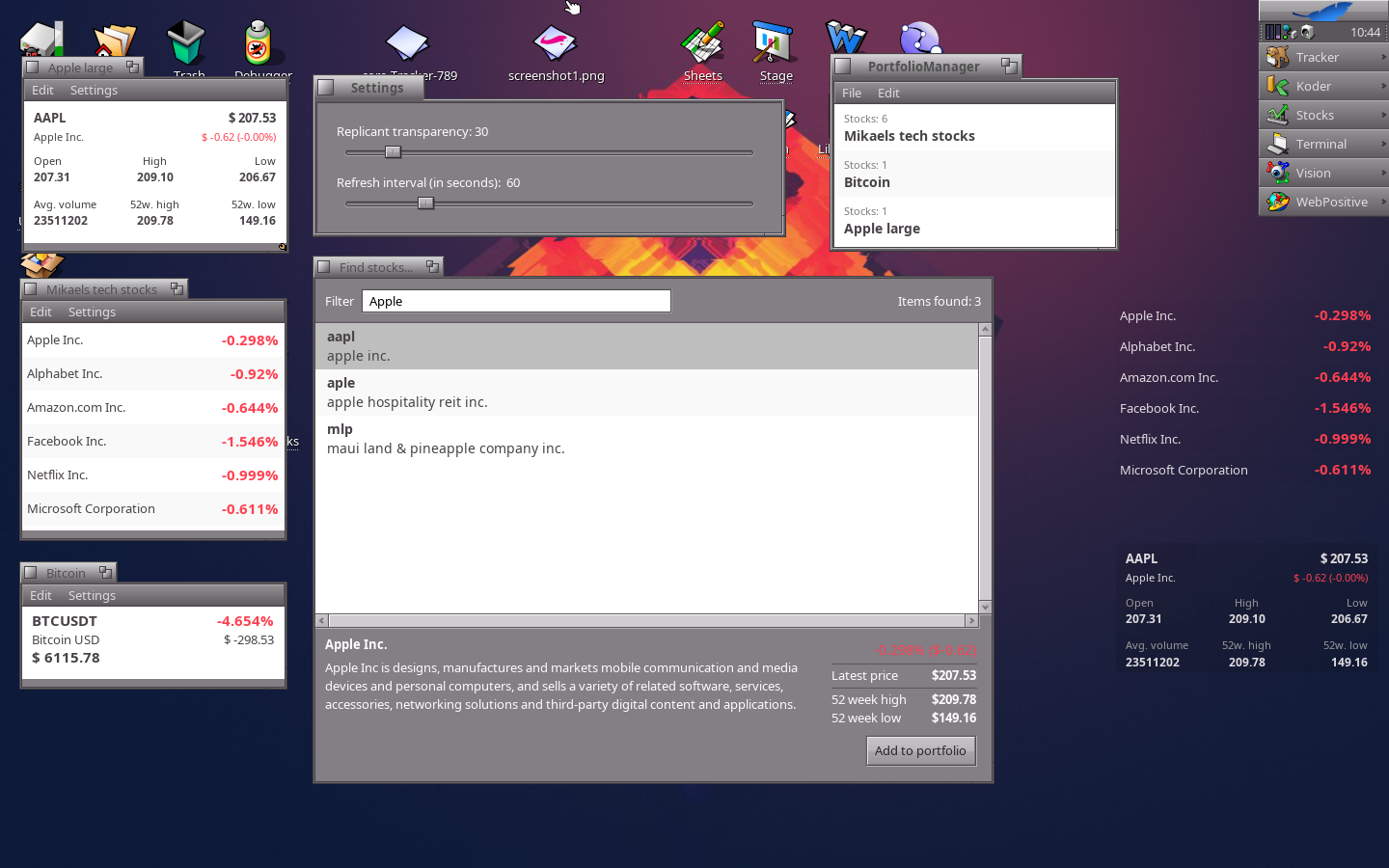Select Facebook Inc. row in Mikaels tech stocks window
This screenshot has height=868, width=1389.
(153, 442)
